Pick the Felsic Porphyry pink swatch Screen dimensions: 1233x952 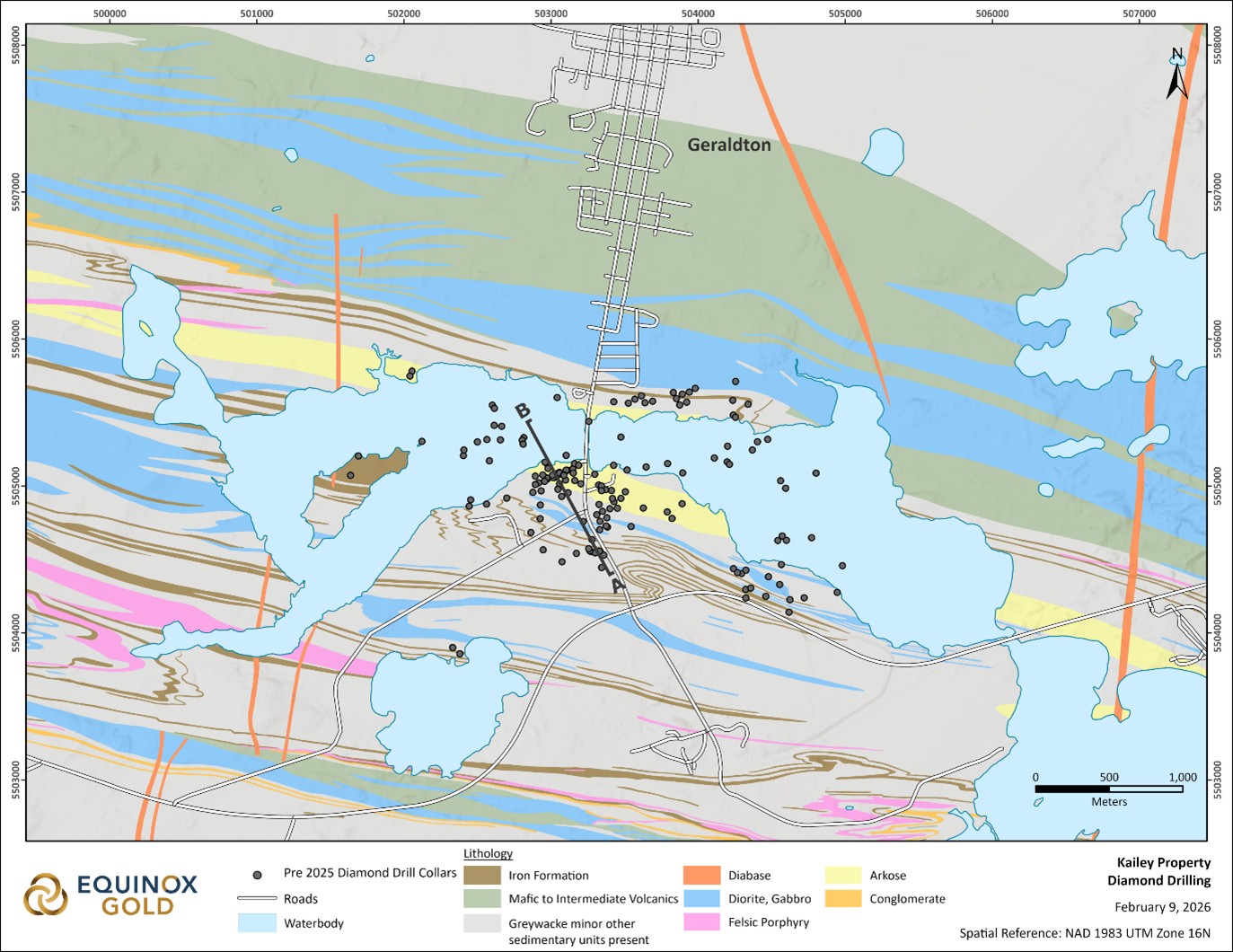701,921
